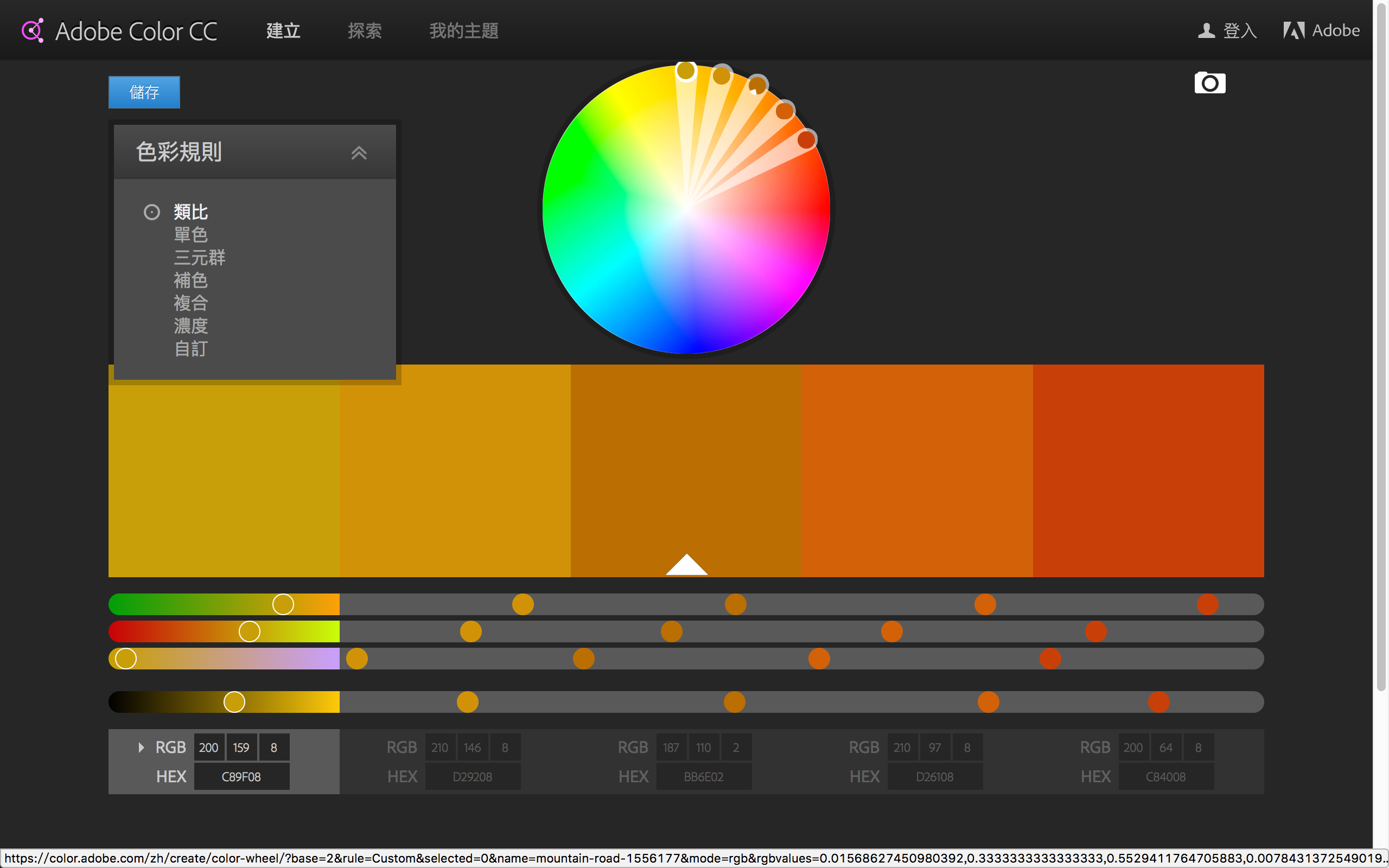Viewport: 1389px width, 868px height.
Task: Click the Adobe logo icon in header
Action: [1294, 30]
